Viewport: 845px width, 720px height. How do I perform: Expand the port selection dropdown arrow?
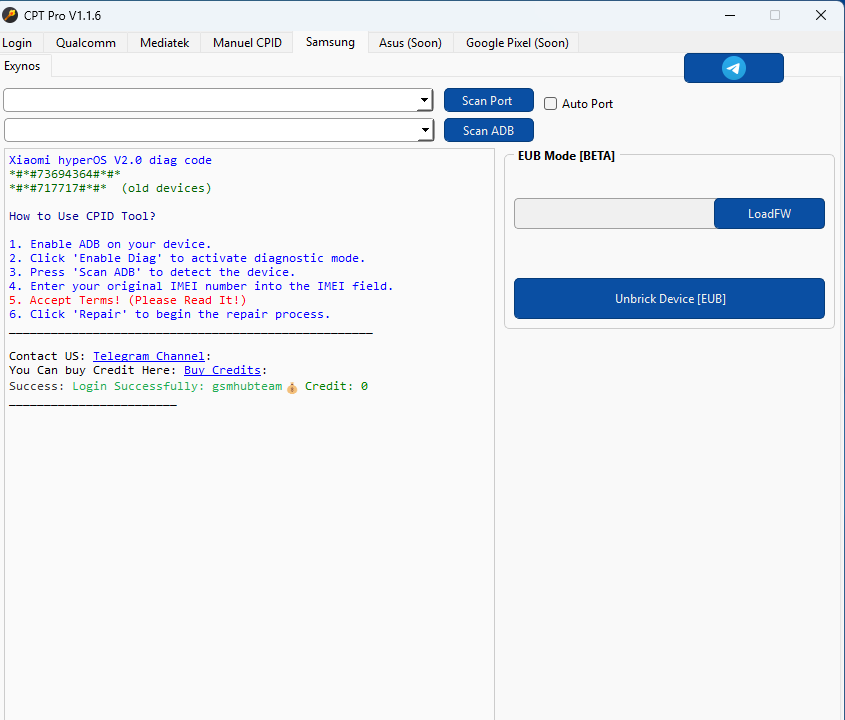(x=425, y=100)
